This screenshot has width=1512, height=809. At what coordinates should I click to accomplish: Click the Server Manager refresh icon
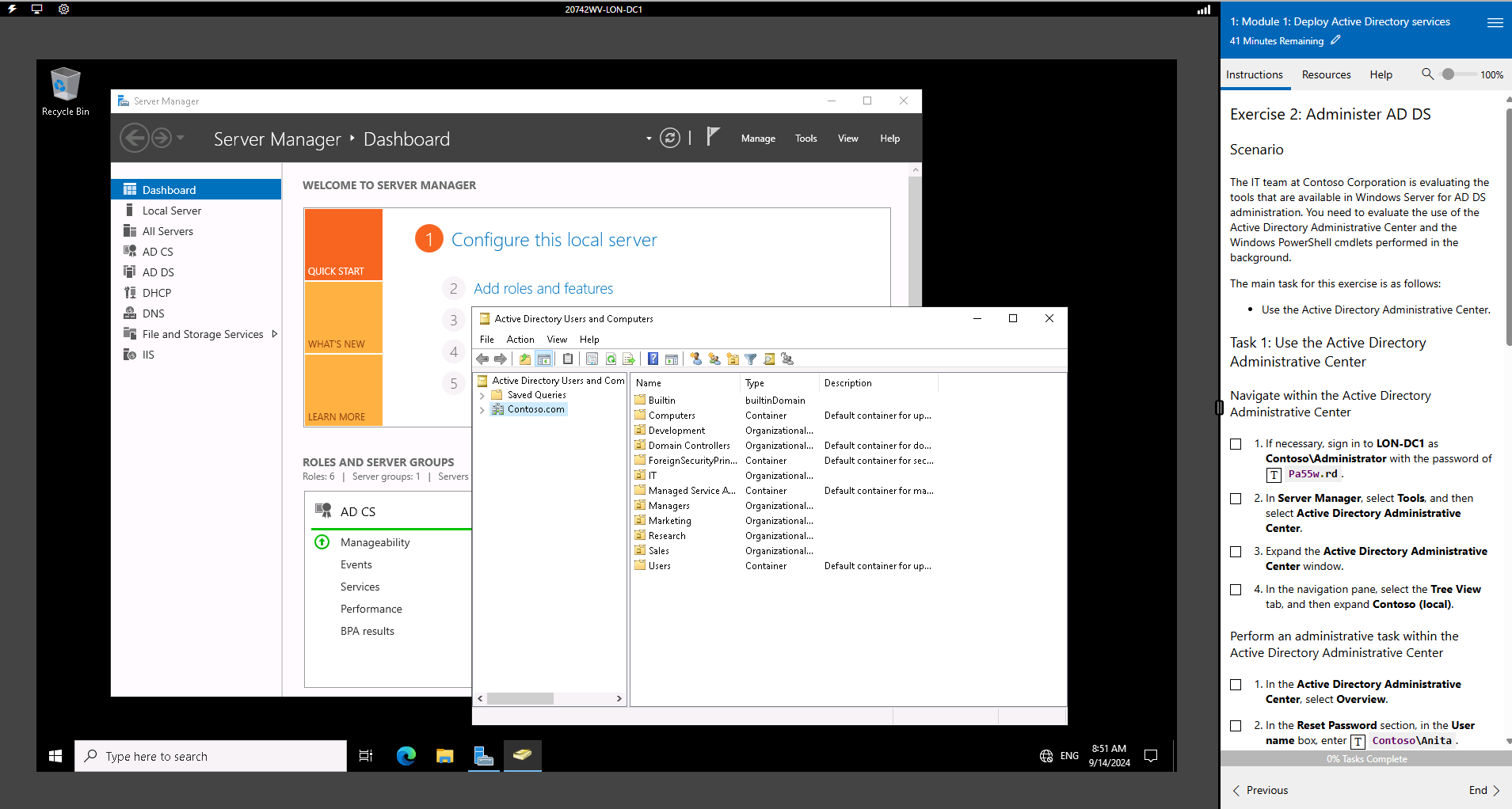tap(670, 139)
